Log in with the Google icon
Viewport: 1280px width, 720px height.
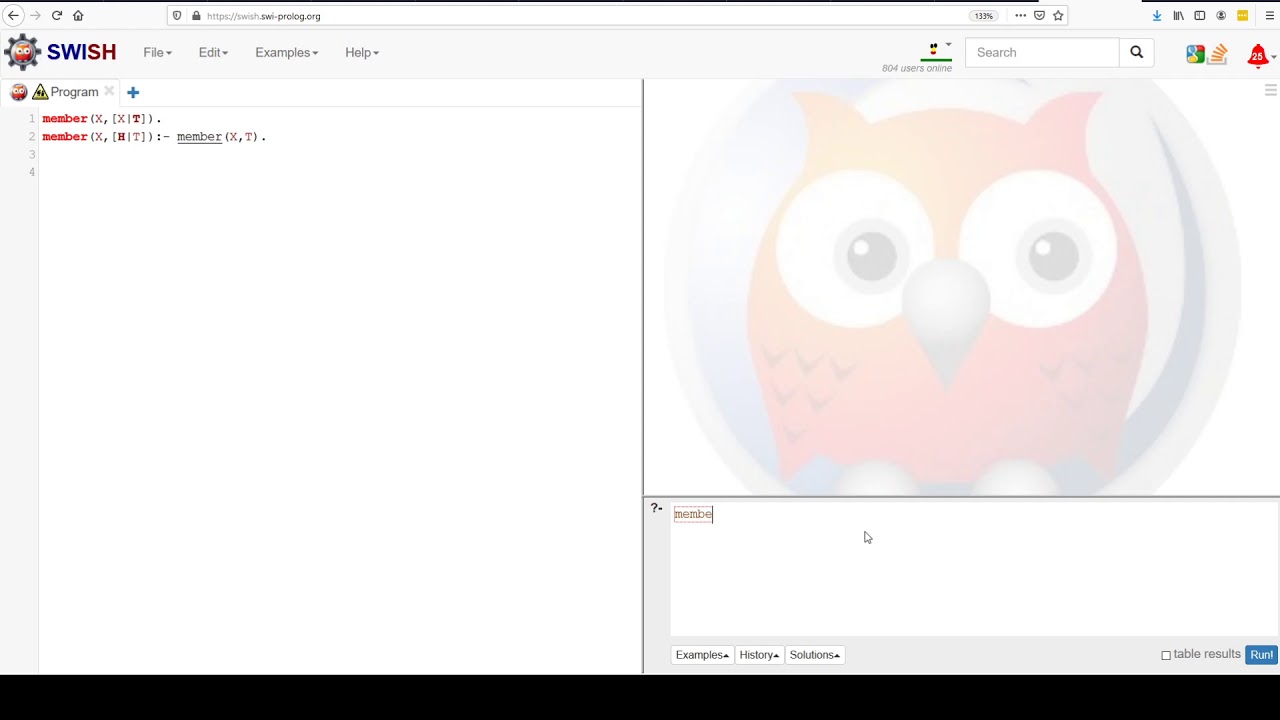[x=1195, y=54]
